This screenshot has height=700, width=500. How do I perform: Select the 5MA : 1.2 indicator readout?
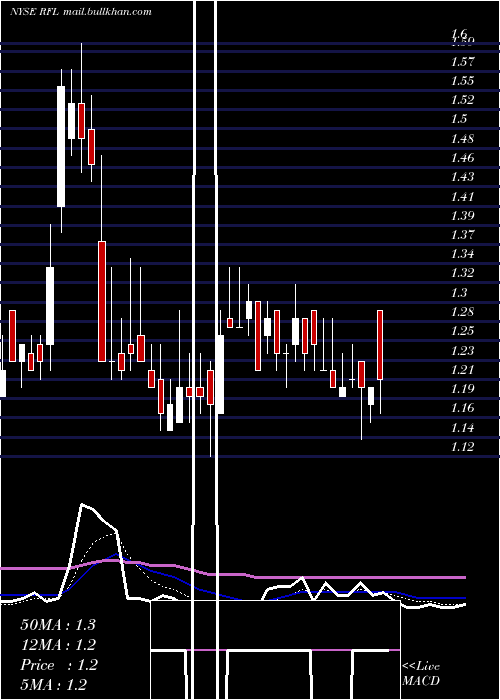click(54, 684)
